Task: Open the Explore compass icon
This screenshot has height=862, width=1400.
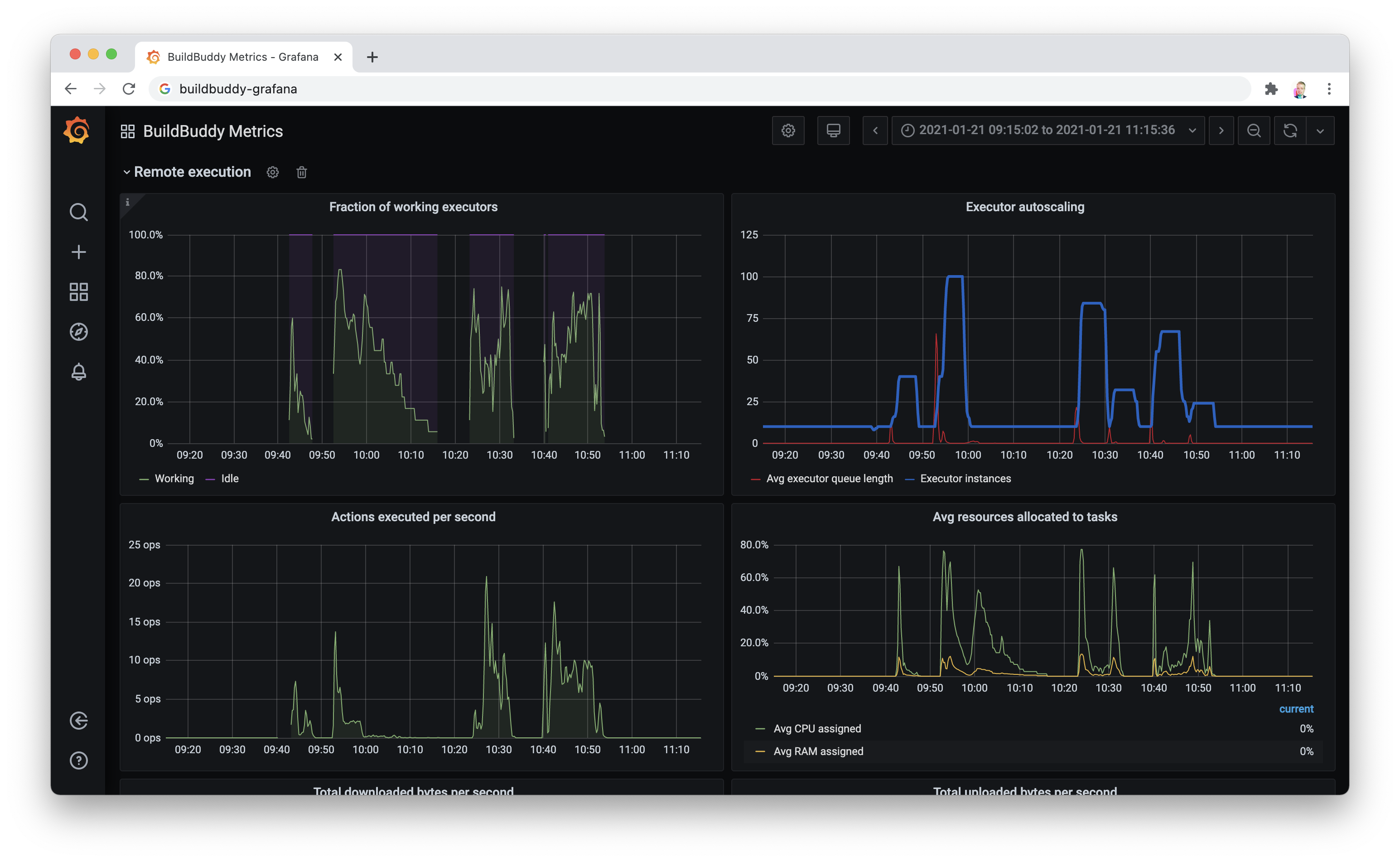Action: 79,332
